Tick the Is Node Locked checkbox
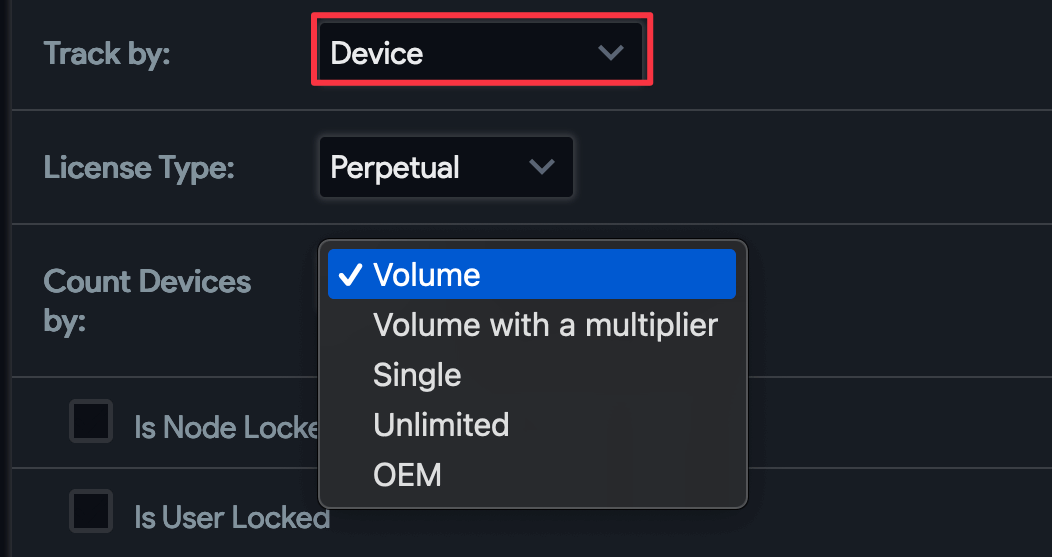Screen dimensions: 1052x557 pos(91,421)
